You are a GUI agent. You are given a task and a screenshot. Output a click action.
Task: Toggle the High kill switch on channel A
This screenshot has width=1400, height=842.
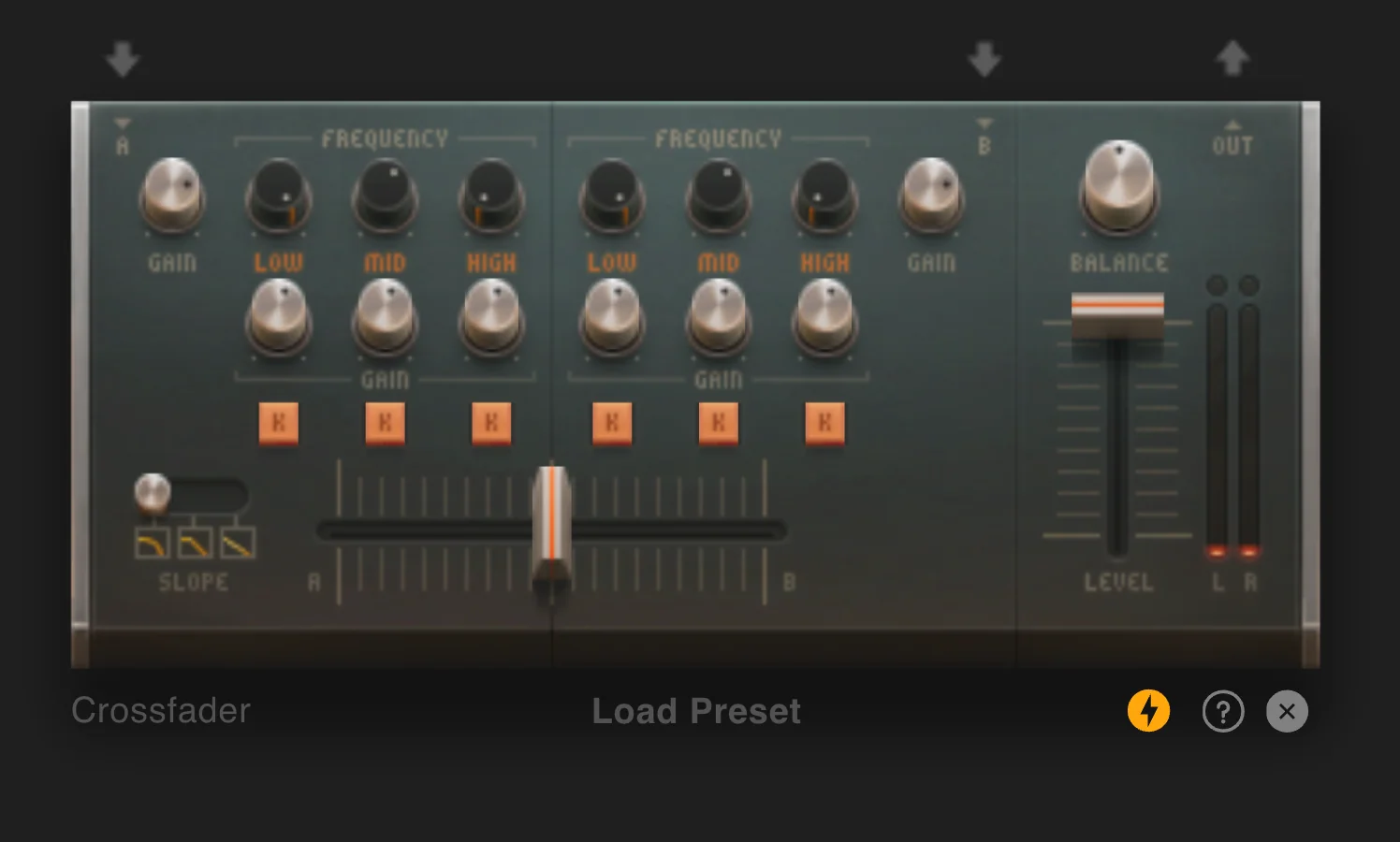pyautogui.click(x=490, y=423)
